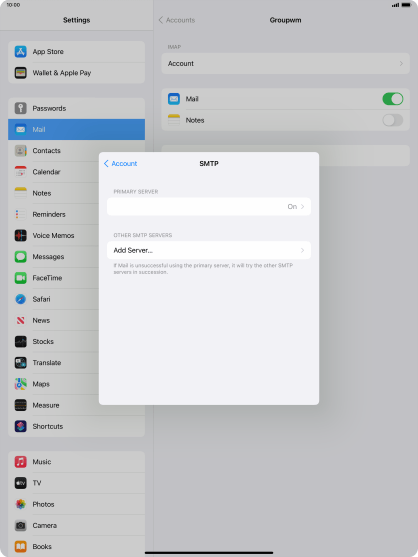Expand the Add Server row chevron
Screen dimensions: 418x557
[302, 250]
